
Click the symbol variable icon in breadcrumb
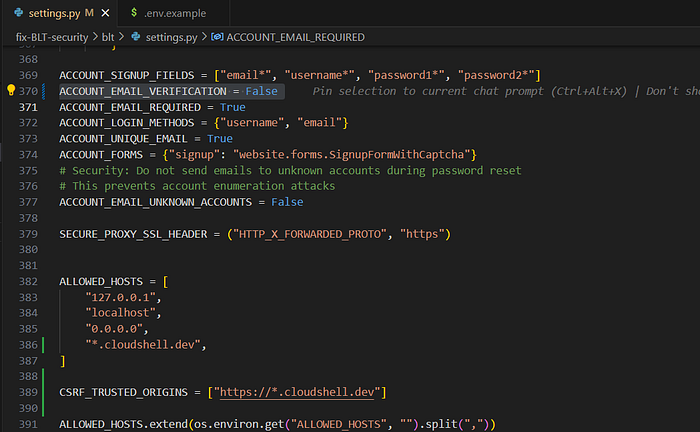(217, 37)
